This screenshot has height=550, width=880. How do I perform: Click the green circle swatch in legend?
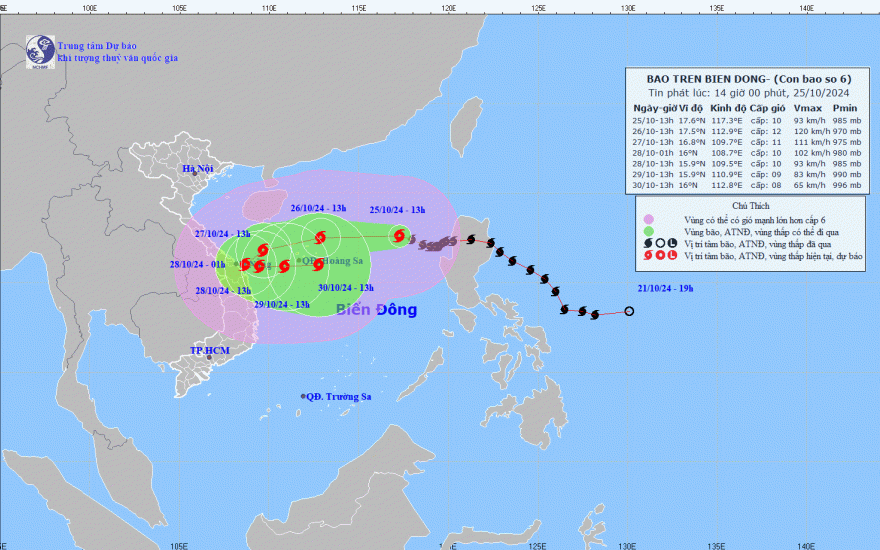(649, 230)
